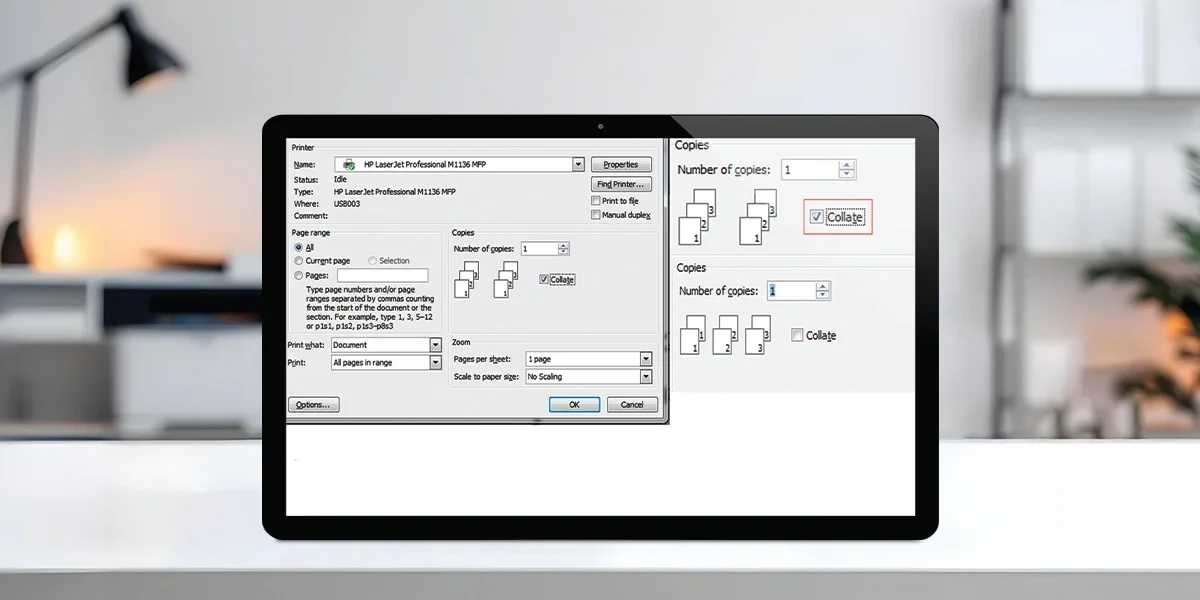1200x600 pixels.
Task: Enable the Print to file checkbox
Action: coord(596,201)
